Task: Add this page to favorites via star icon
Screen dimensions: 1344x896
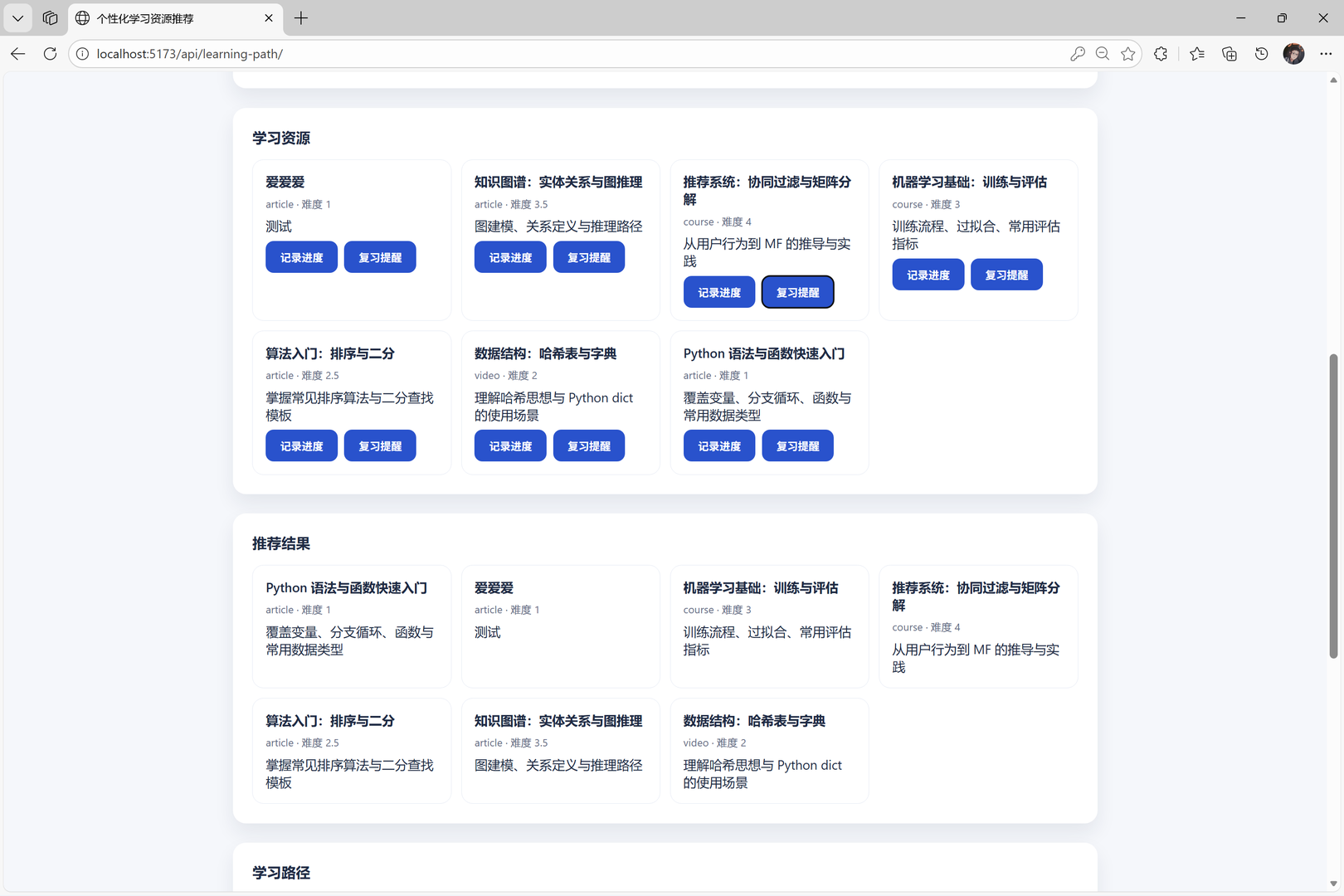Action: pos(1127,53)
